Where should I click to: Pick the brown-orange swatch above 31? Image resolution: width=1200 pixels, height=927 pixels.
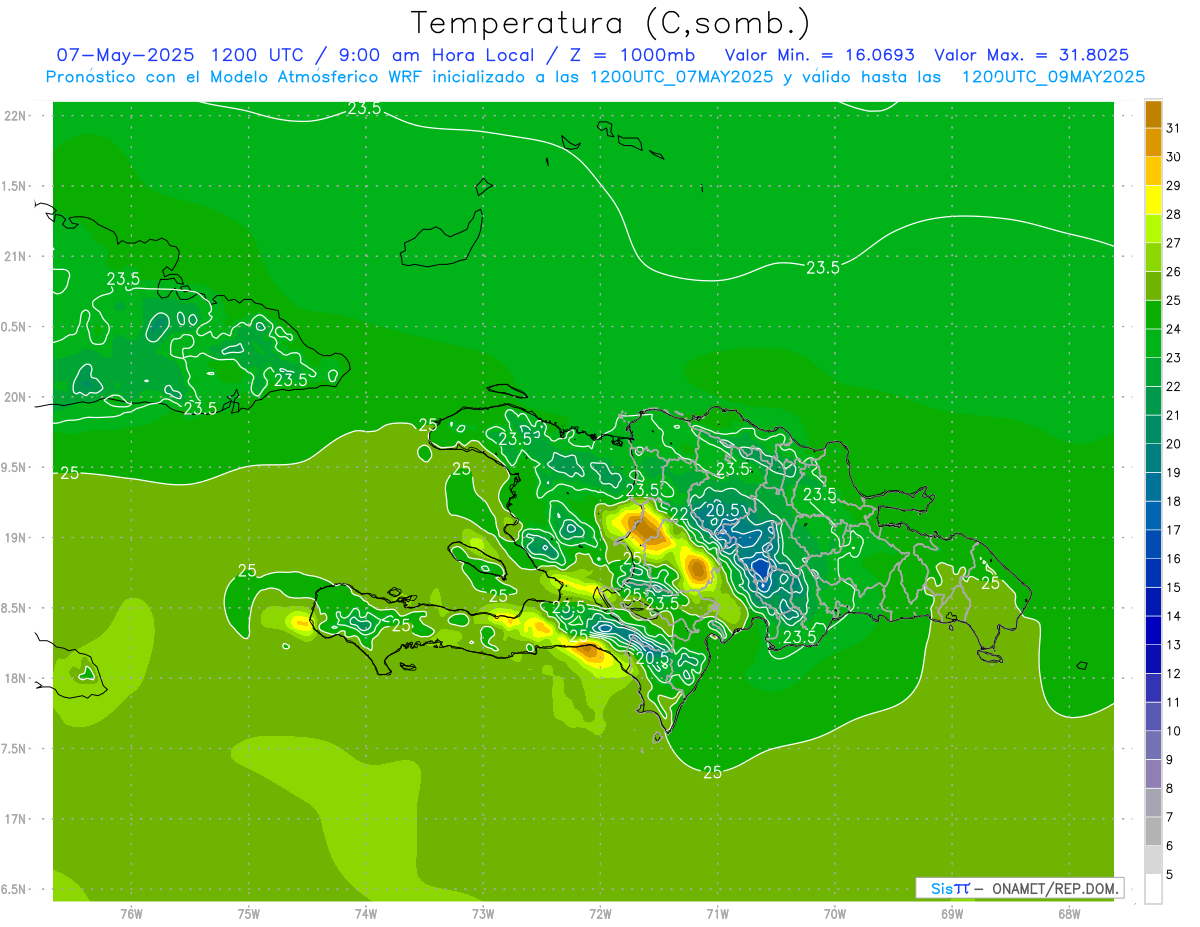pos(1153,114)
